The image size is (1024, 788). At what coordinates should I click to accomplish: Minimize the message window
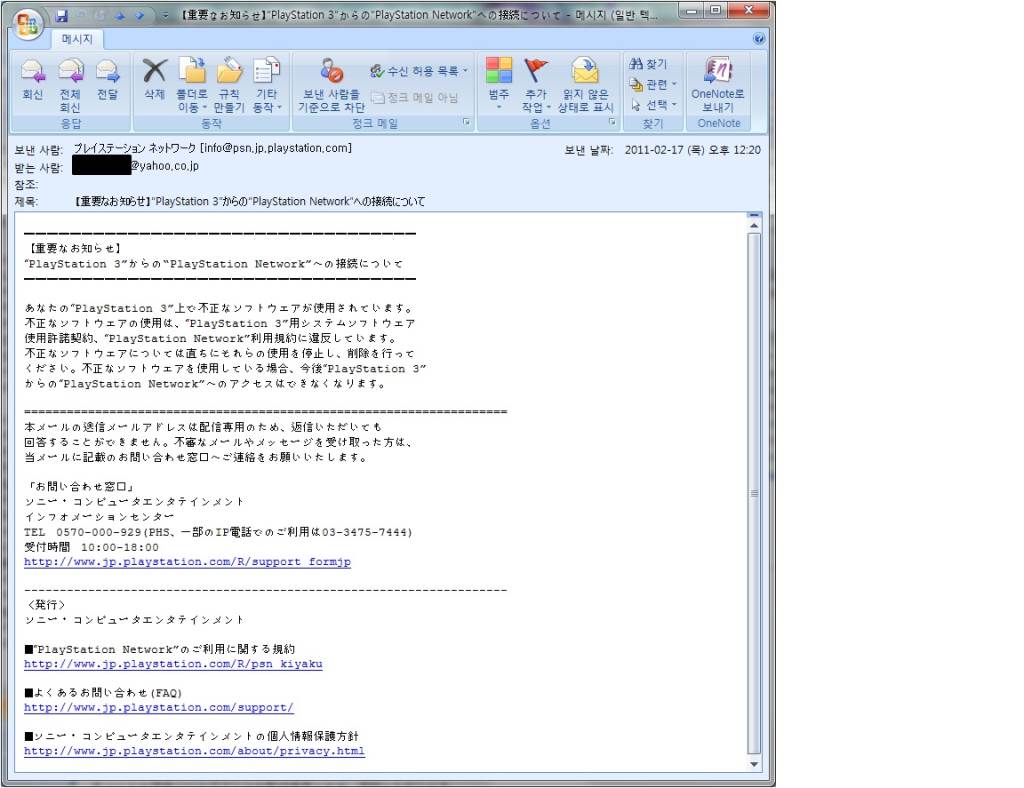click(692, 10)
